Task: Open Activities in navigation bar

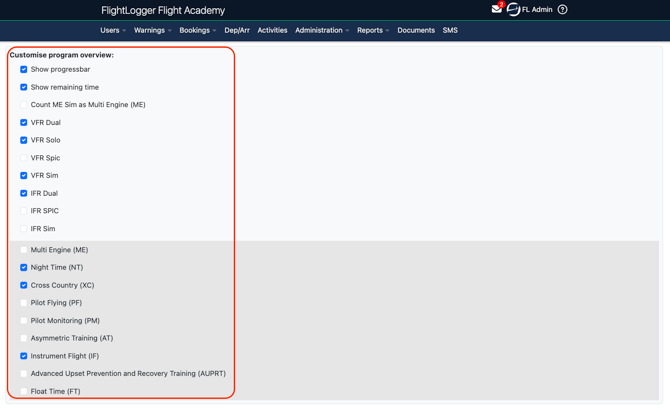Action: point(272,30)
